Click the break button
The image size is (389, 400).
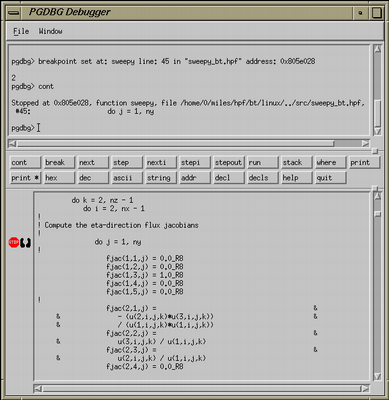click(x=59, y=163)
